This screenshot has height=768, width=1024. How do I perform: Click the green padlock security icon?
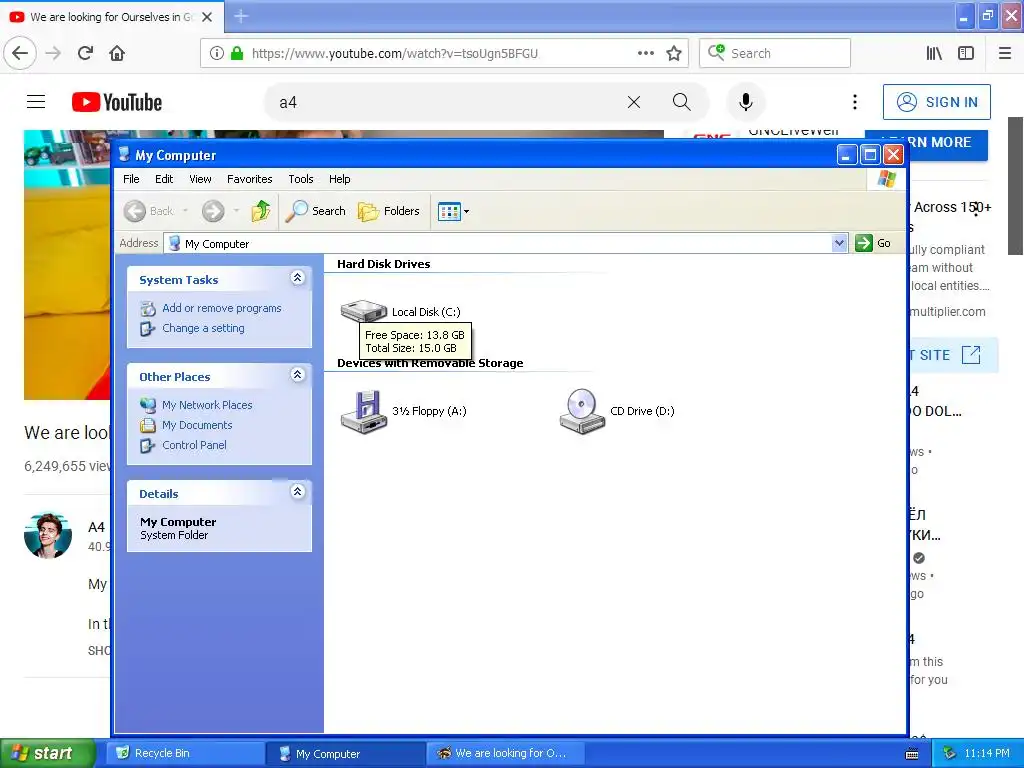tap(237, 54)
